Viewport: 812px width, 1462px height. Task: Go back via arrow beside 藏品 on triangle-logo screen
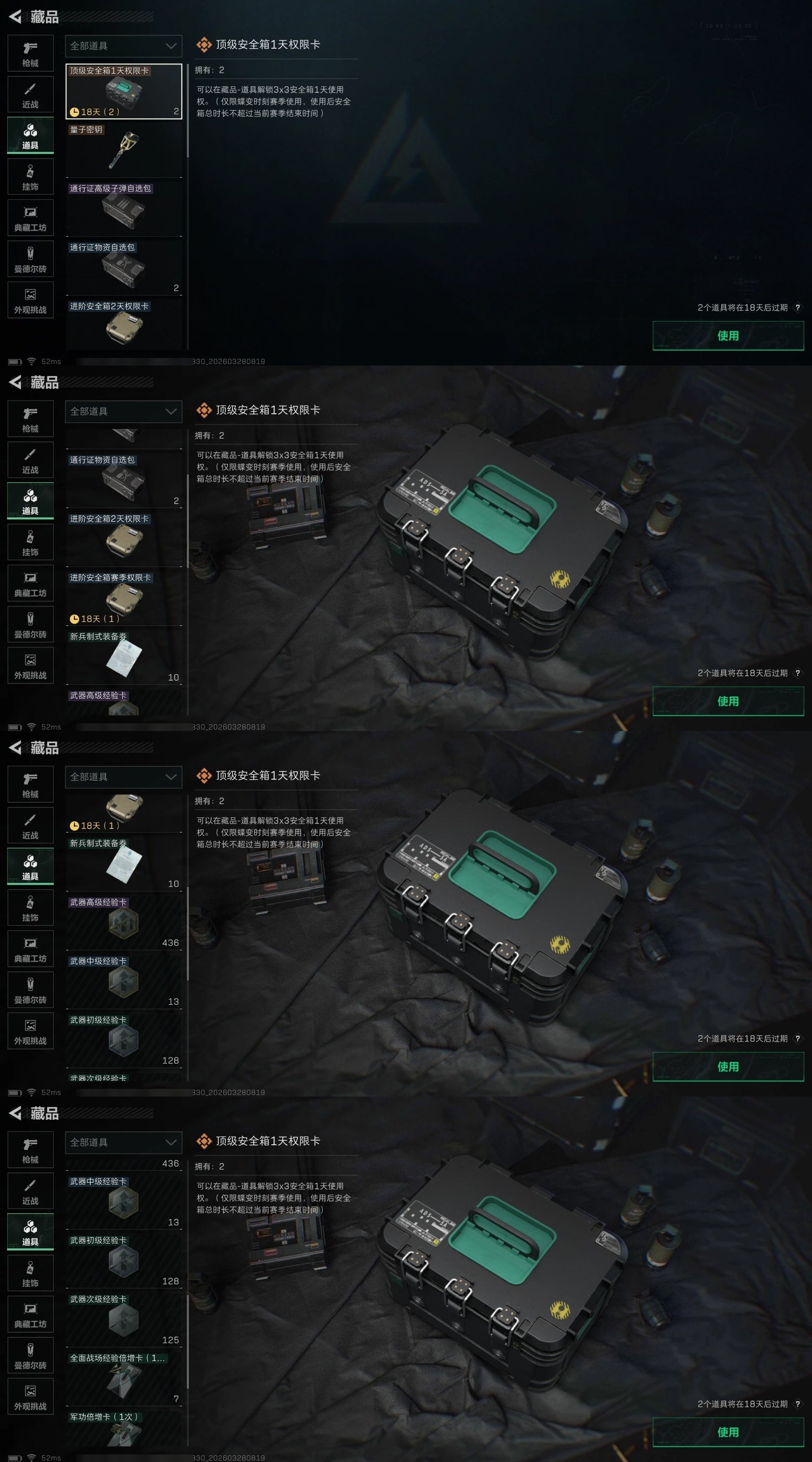(x=15, y=17)
